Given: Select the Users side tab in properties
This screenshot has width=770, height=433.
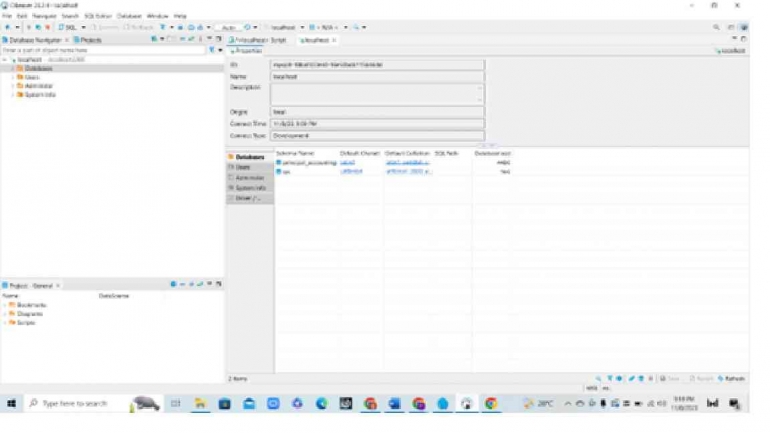Looking at the screenshot, I should [x=249, y=167].
